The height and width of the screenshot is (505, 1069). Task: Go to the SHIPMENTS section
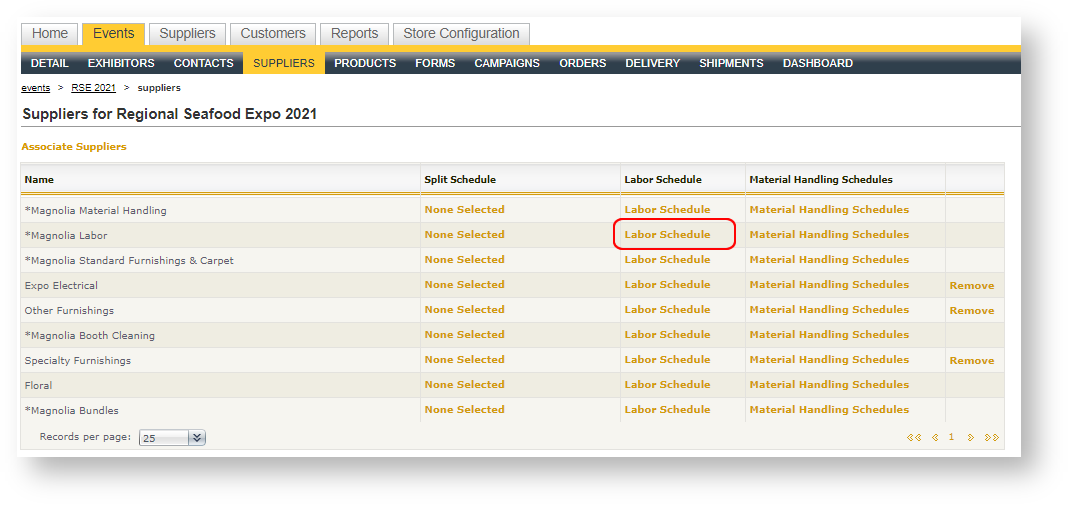click(x=731, y=63)
